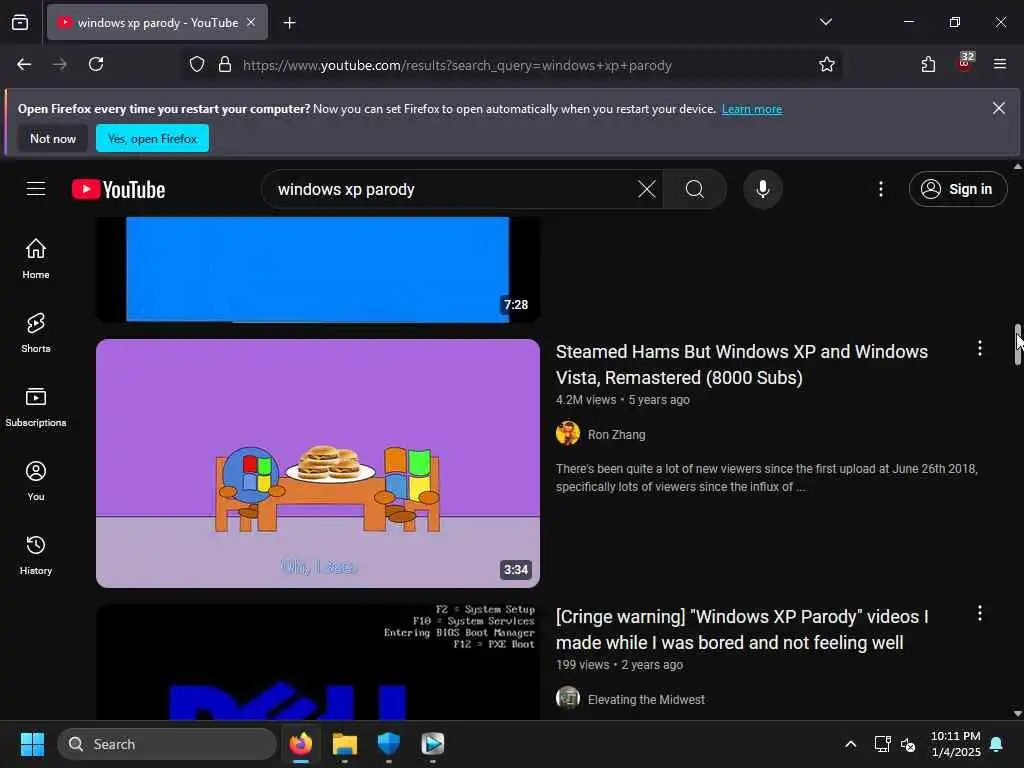Go to Home in sidebar
This screenshot has width=1024, height=768.
36,259
